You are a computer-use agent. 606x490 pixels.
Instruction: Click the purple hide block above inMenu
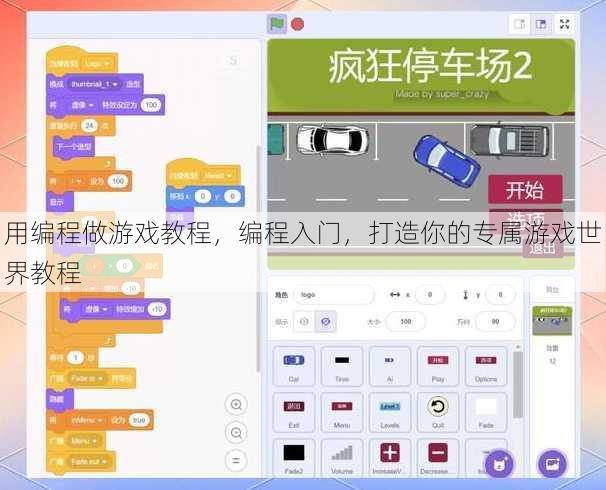[60, 399]
